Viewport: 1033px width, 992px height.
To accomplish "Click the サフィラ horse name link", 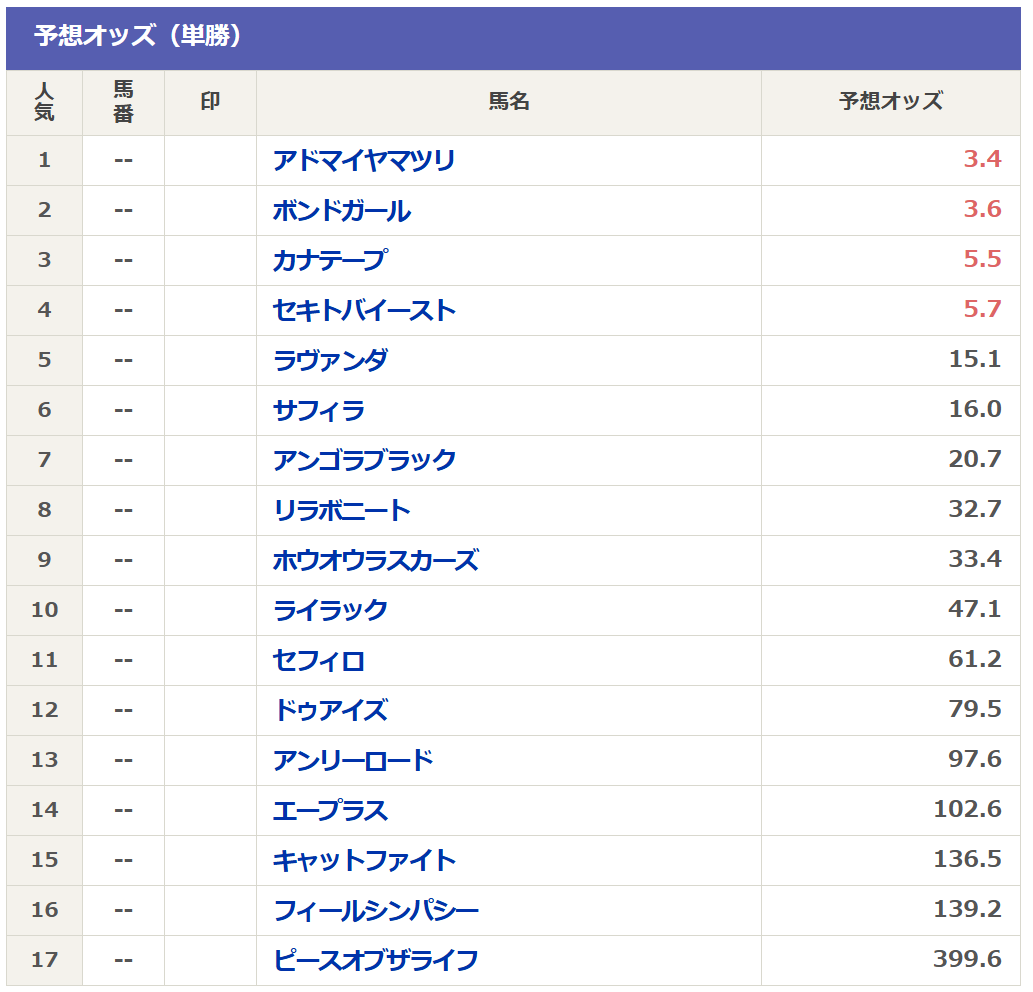I will tap(319, 411).
